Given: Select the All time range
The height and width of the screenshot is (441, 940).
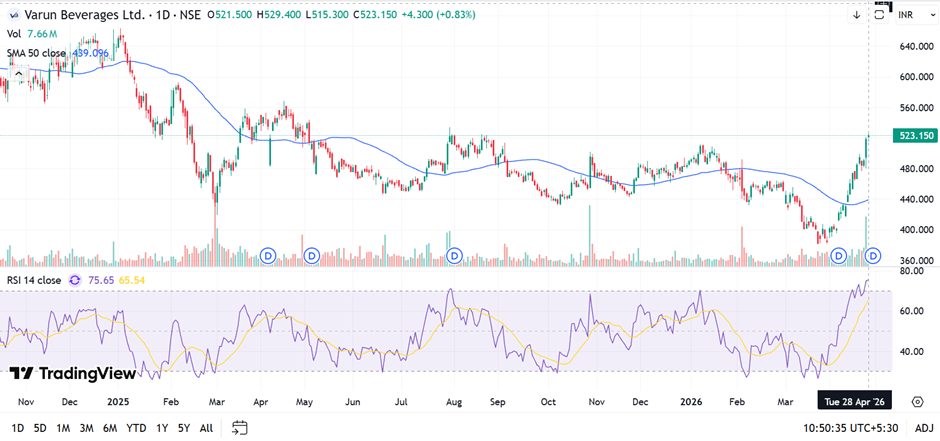Looking at the screenshot, I should point(206,428).
